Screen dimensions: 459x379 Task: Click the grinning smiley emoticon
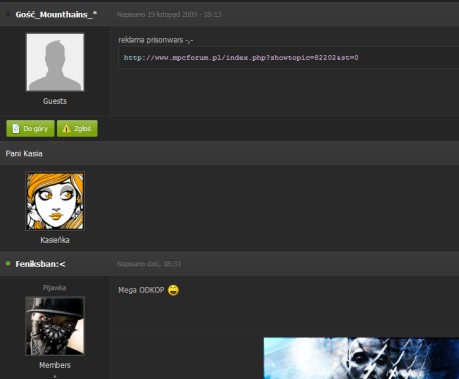coord(173,290)
